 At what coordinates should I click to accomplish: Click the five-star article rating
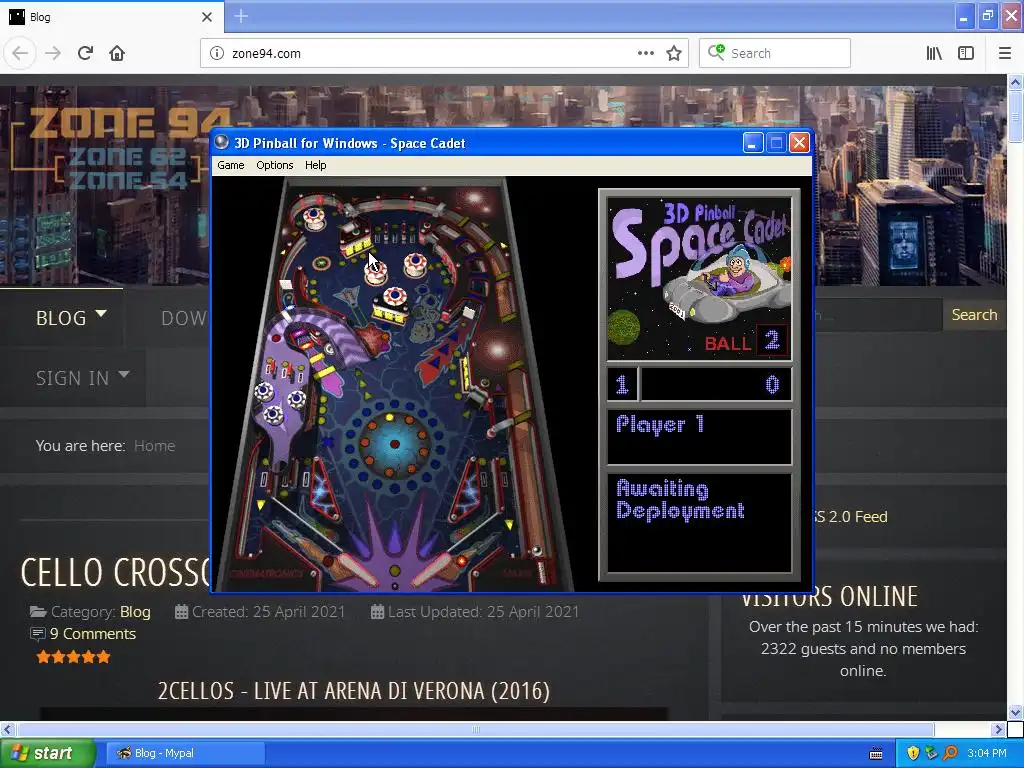(x=73, y=657)
